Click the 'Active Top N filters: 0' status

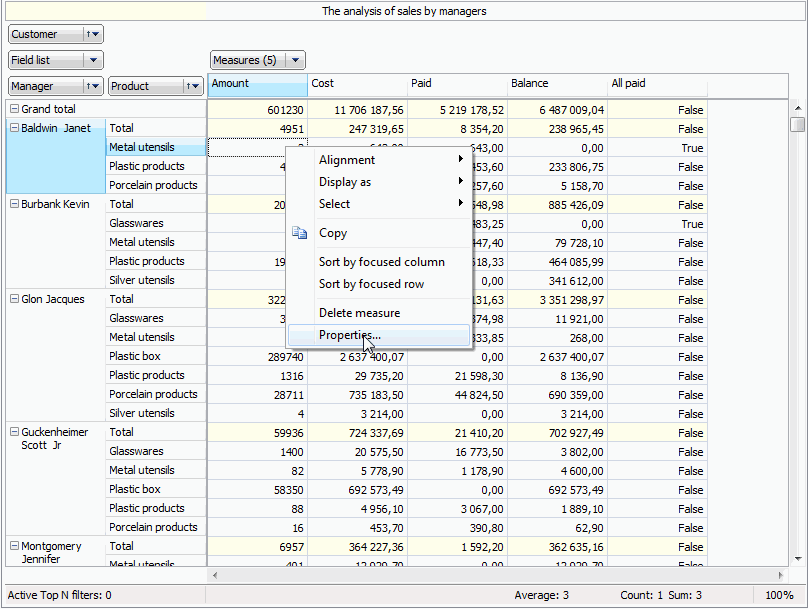point(59,595)
